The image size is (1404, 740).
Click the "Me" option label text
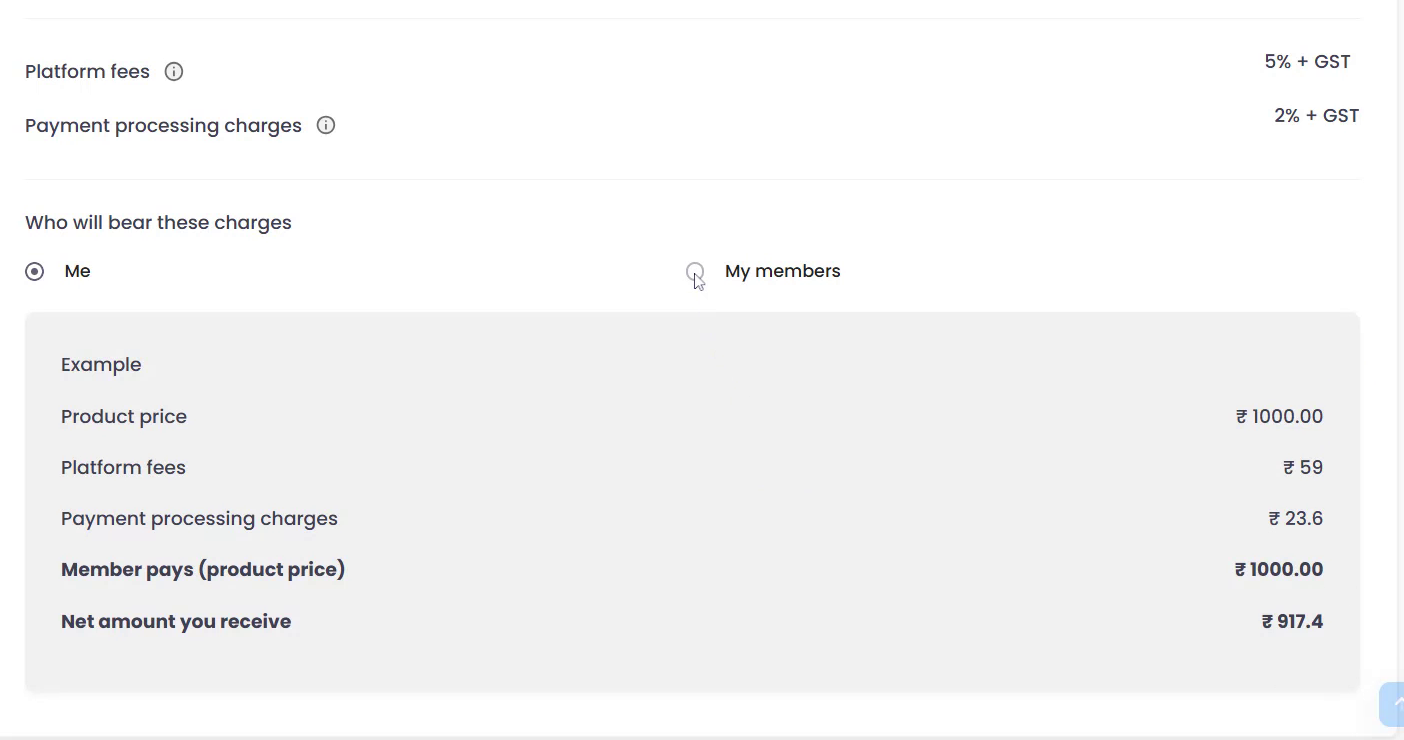77,272
